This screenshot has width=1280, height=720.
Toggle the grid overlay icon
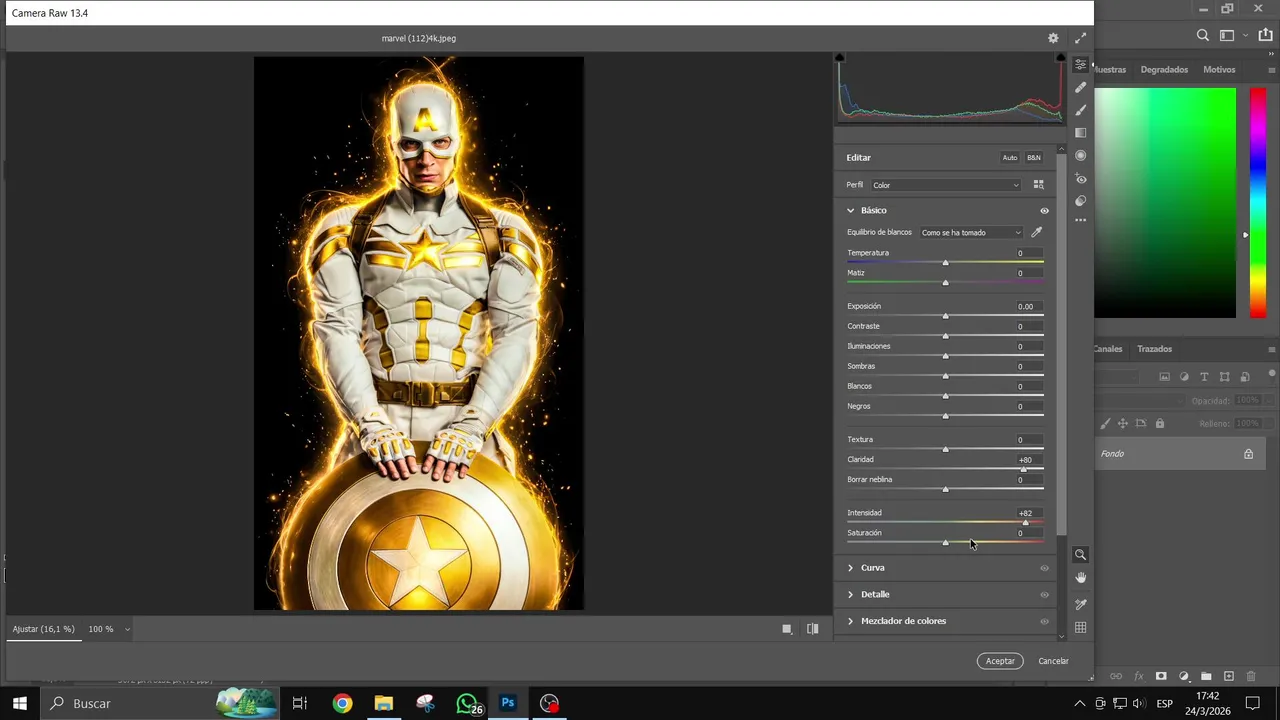[1080, 628]
